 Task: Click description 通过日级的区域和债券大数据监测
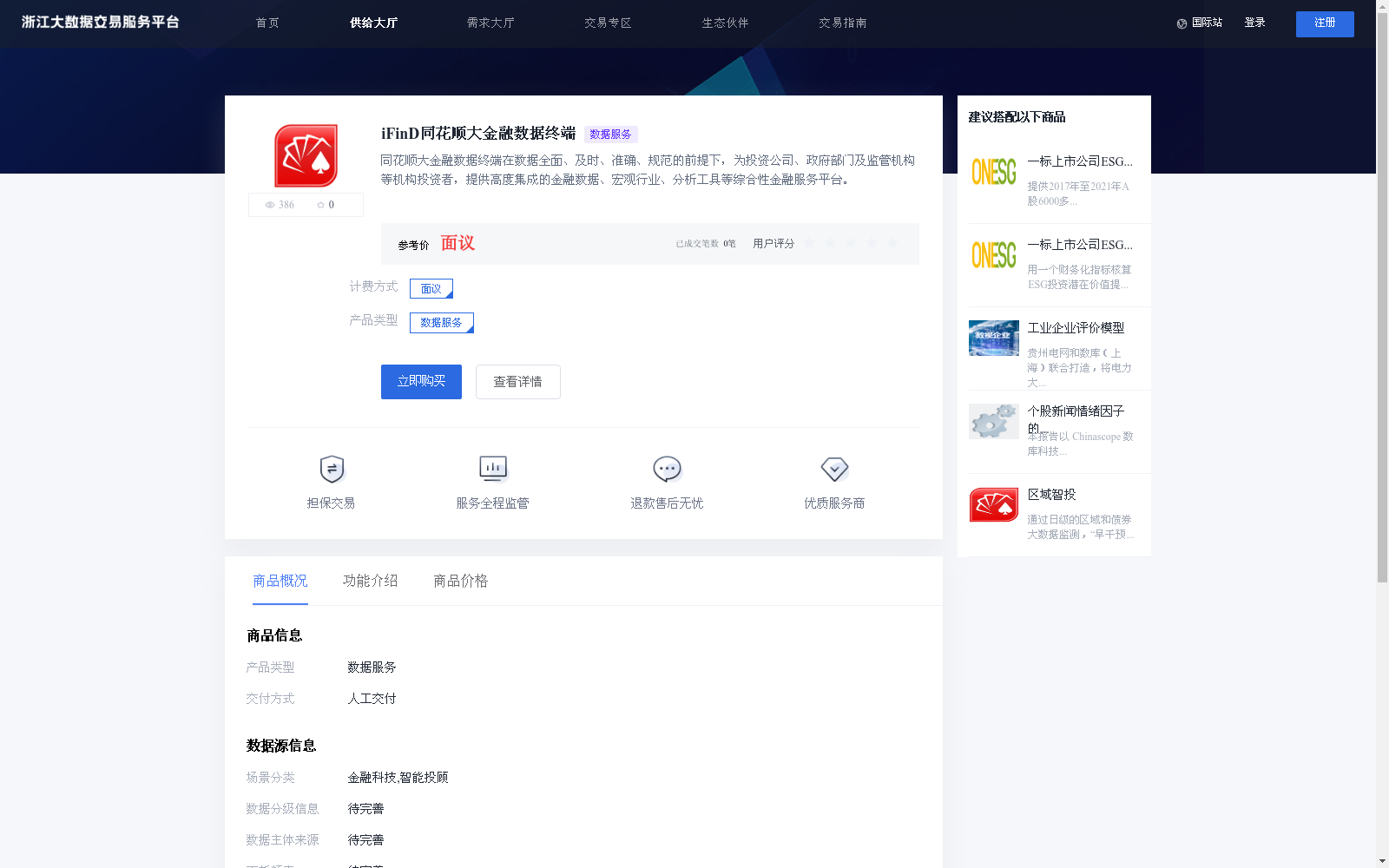1080,527
